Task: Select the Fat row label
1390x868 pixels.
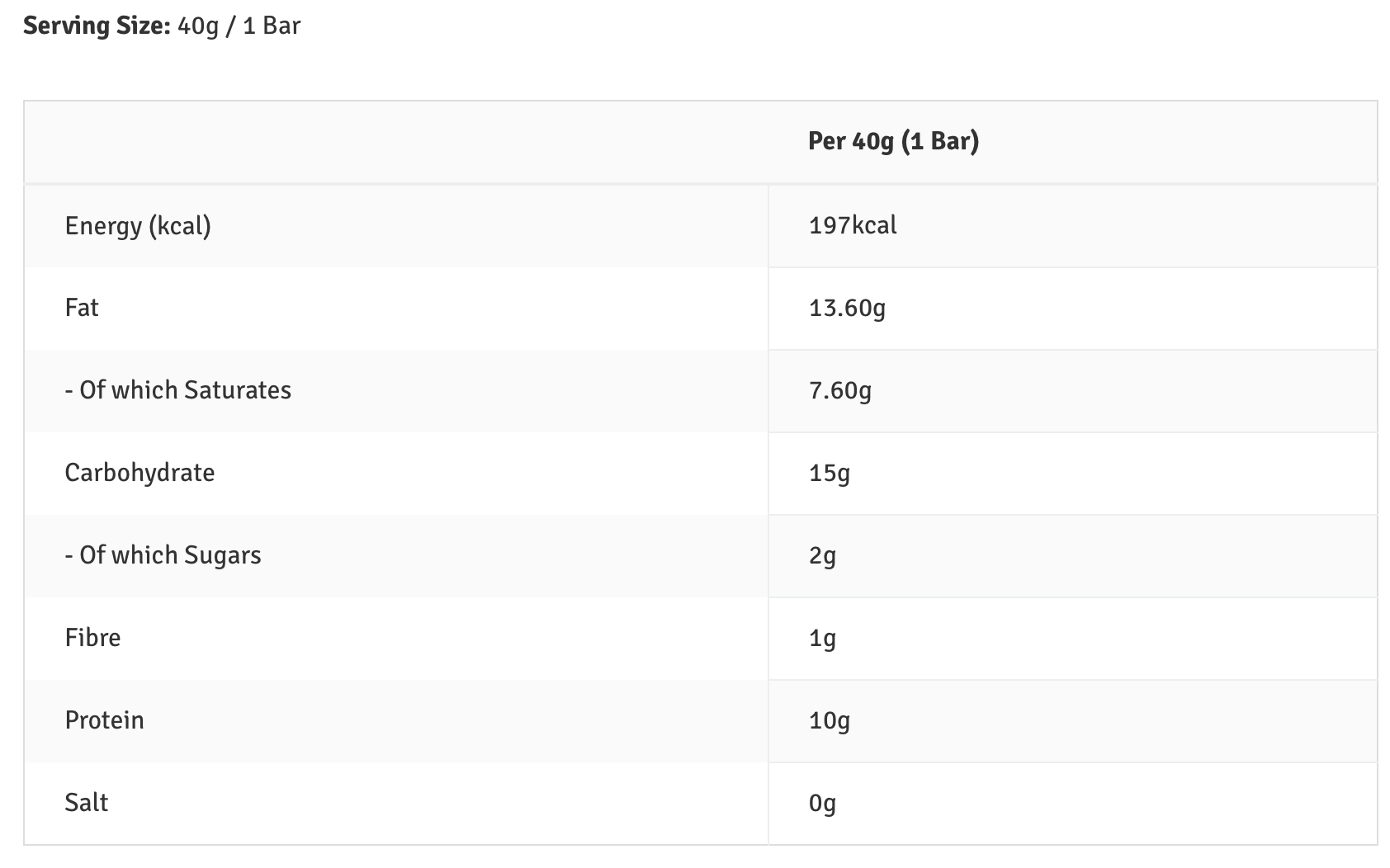Action: 82,308
